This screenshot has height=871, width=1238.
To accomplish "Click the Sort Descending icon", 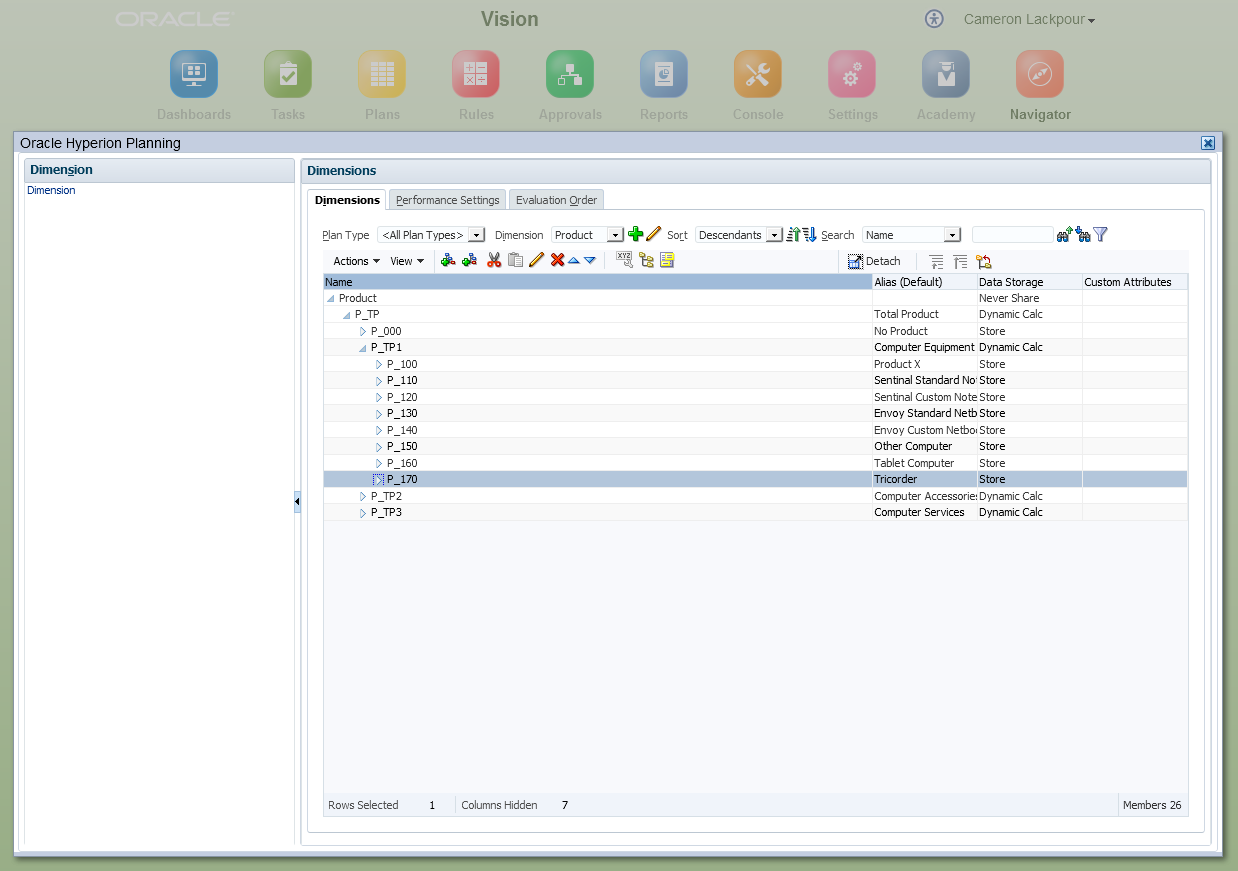I will tap(810, 234).
